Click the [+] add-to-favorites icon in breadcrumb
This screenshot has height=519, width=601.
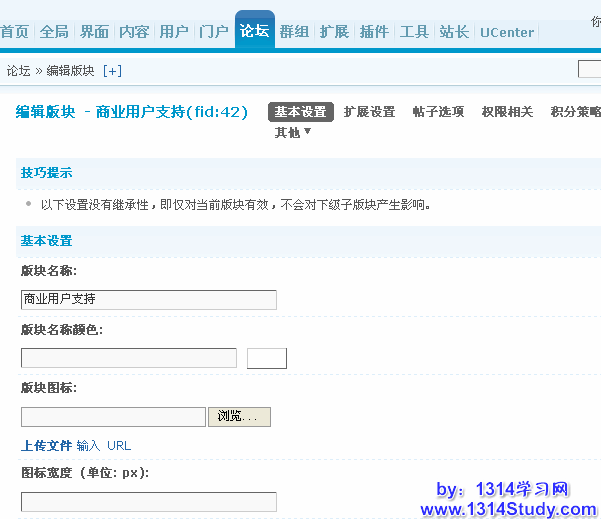112,71
